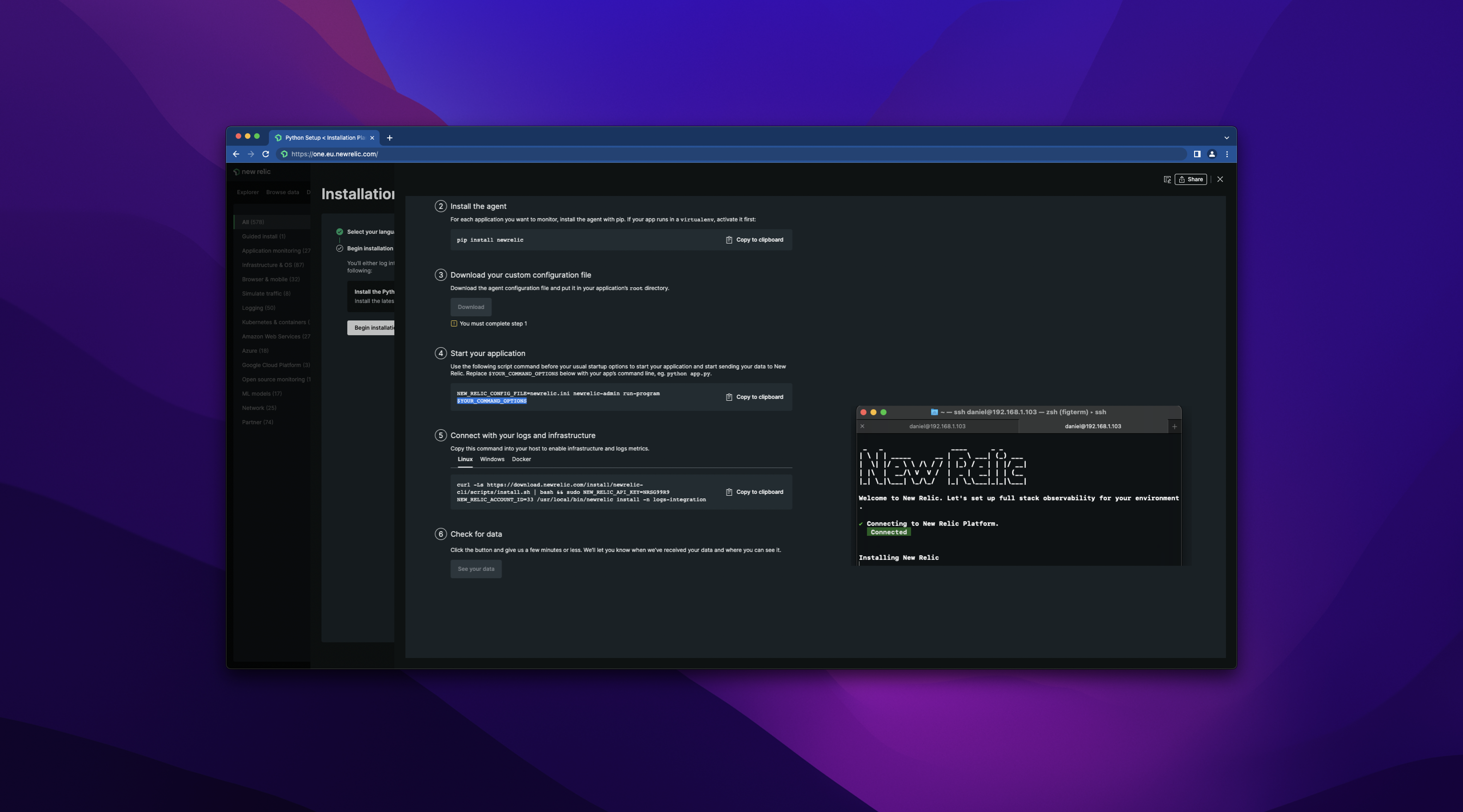Open the browser profile icon
This screenshot has width=1463, height=812.
click(1211, 154)
